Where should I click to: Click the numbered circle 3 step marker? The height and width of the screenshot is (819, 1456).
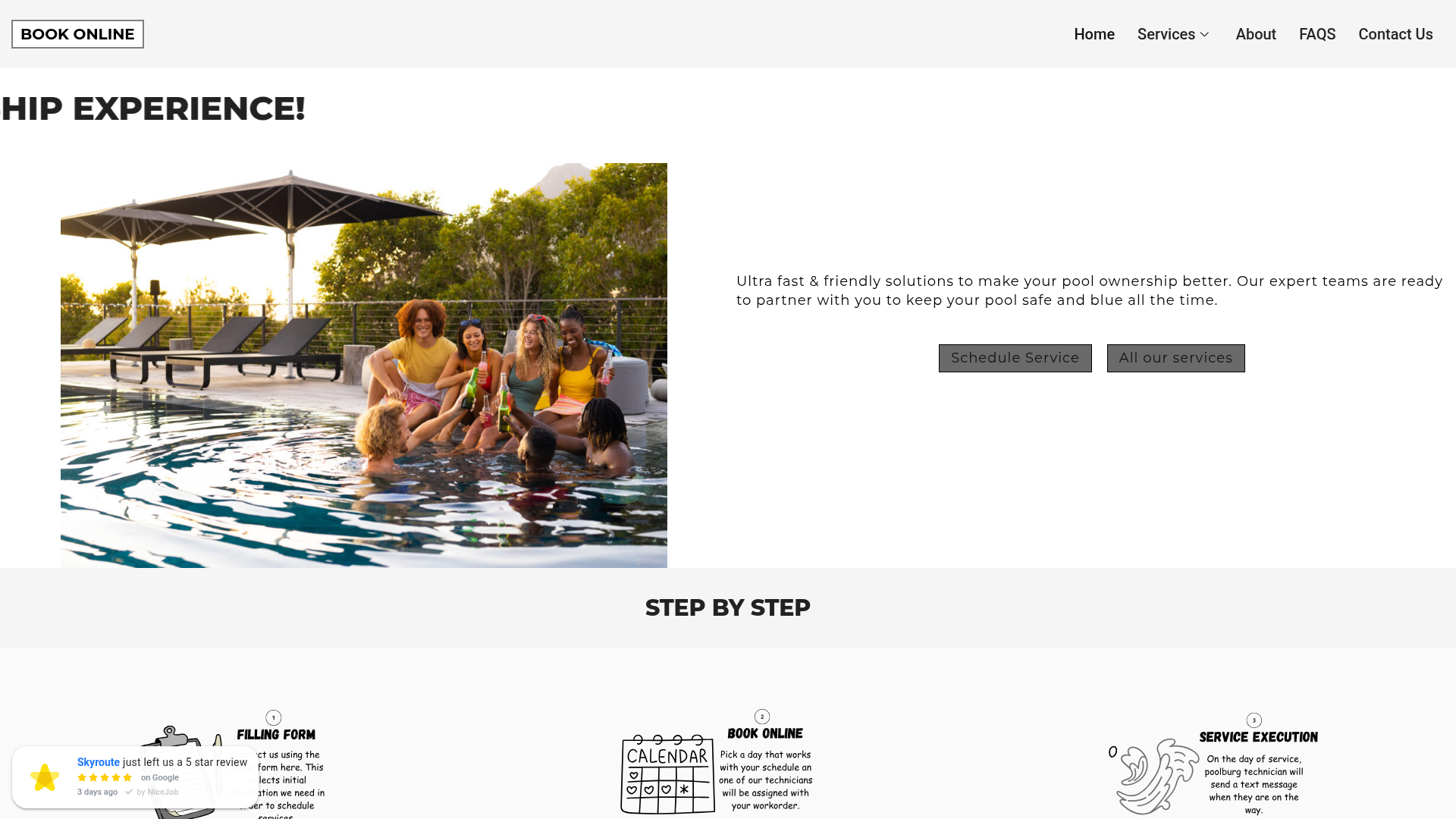pyautogui.click(x=1254, y=720)
